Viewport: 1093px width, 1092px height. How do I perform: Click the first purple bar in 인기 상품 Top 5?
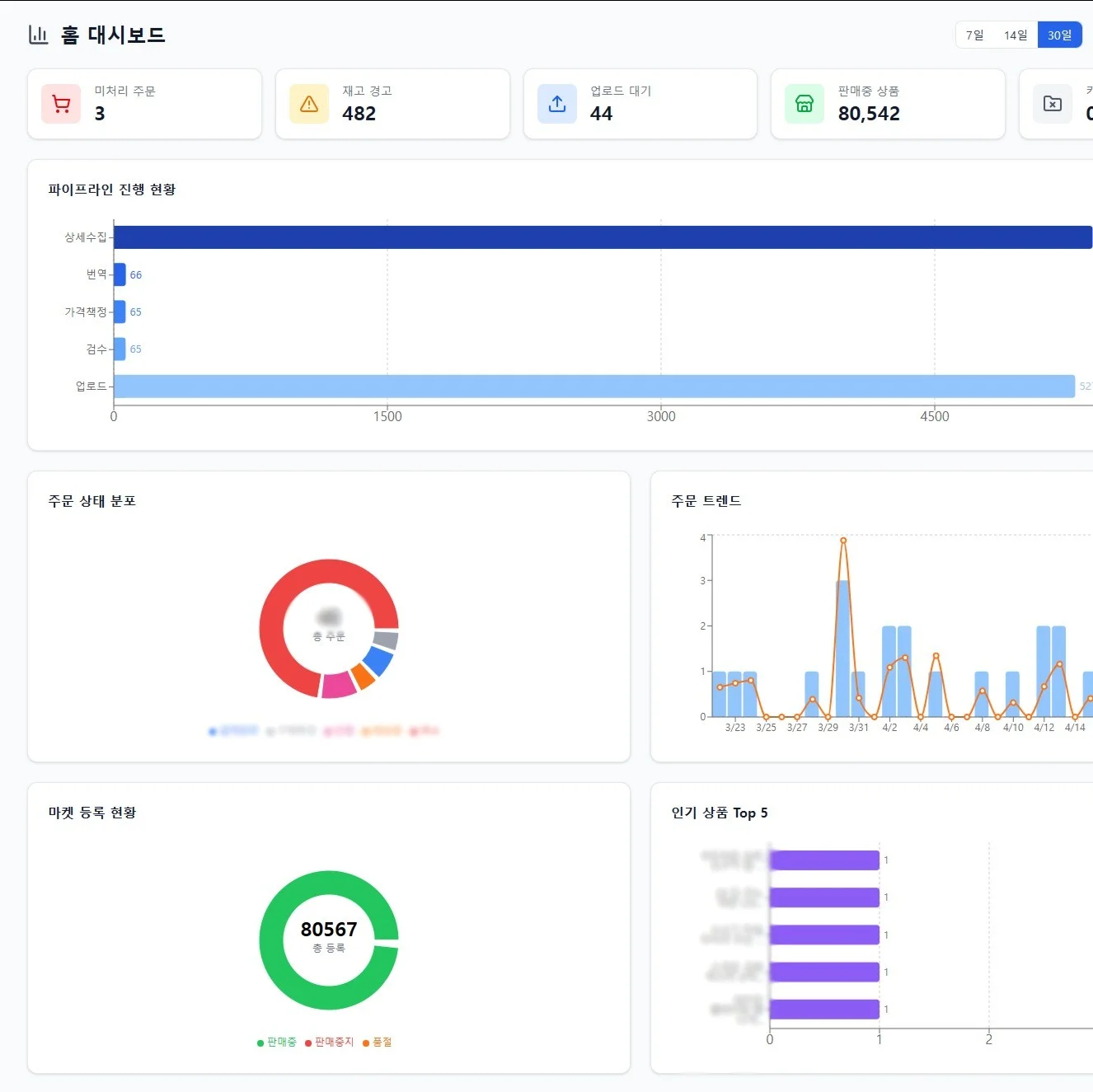tap(824, 860)
